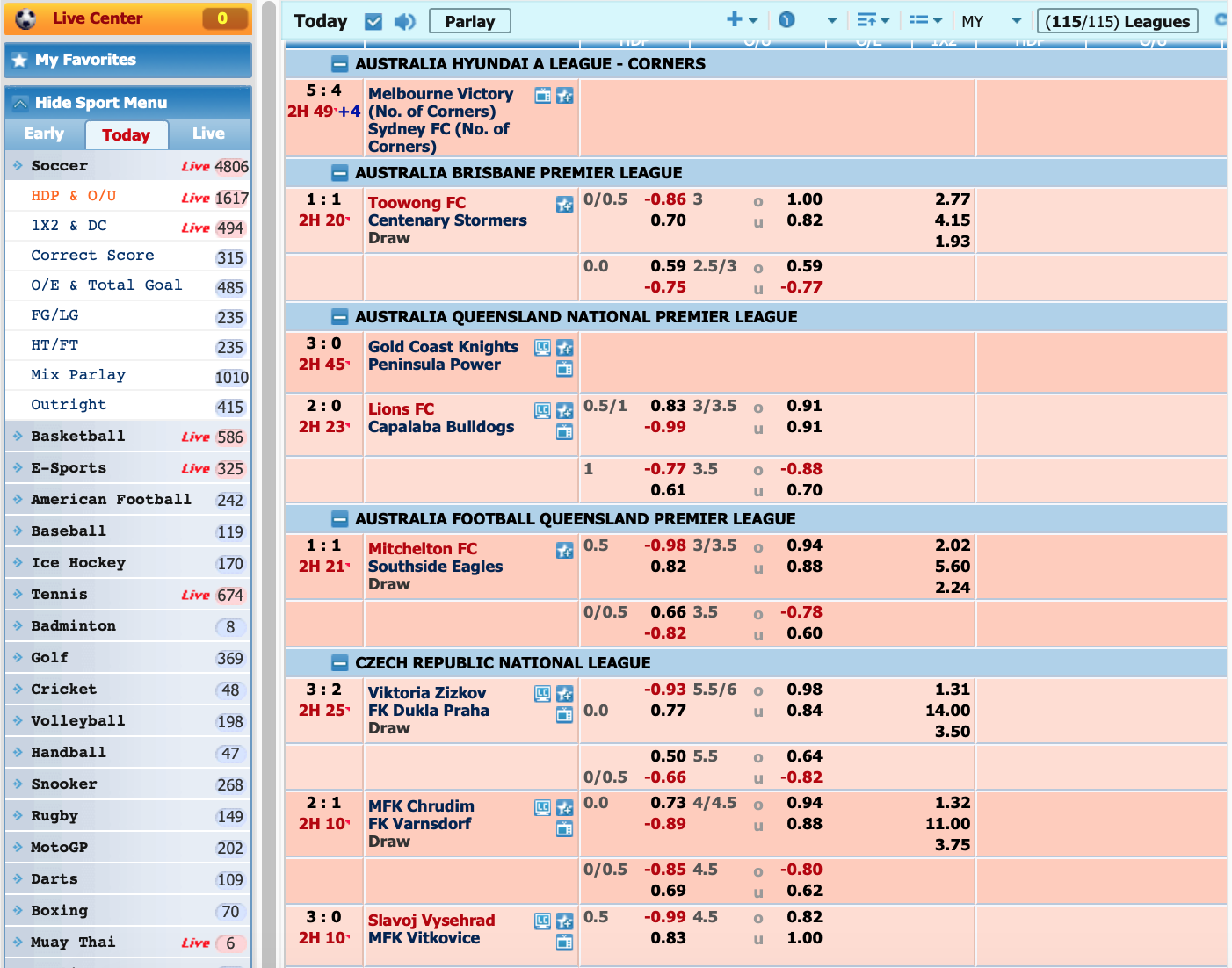Collapse the Czech Republic National League section
1232x968 pixels.
coord(339,663)
